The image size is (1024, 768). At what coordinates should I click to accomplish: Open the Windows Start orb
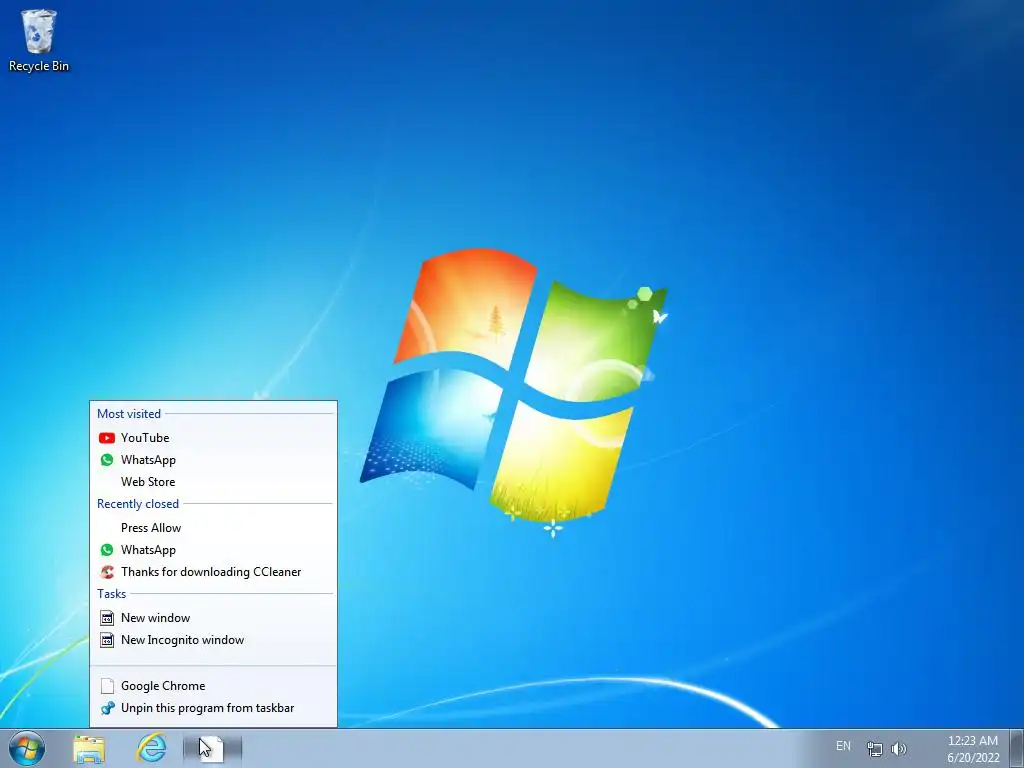tap(27, 748)
